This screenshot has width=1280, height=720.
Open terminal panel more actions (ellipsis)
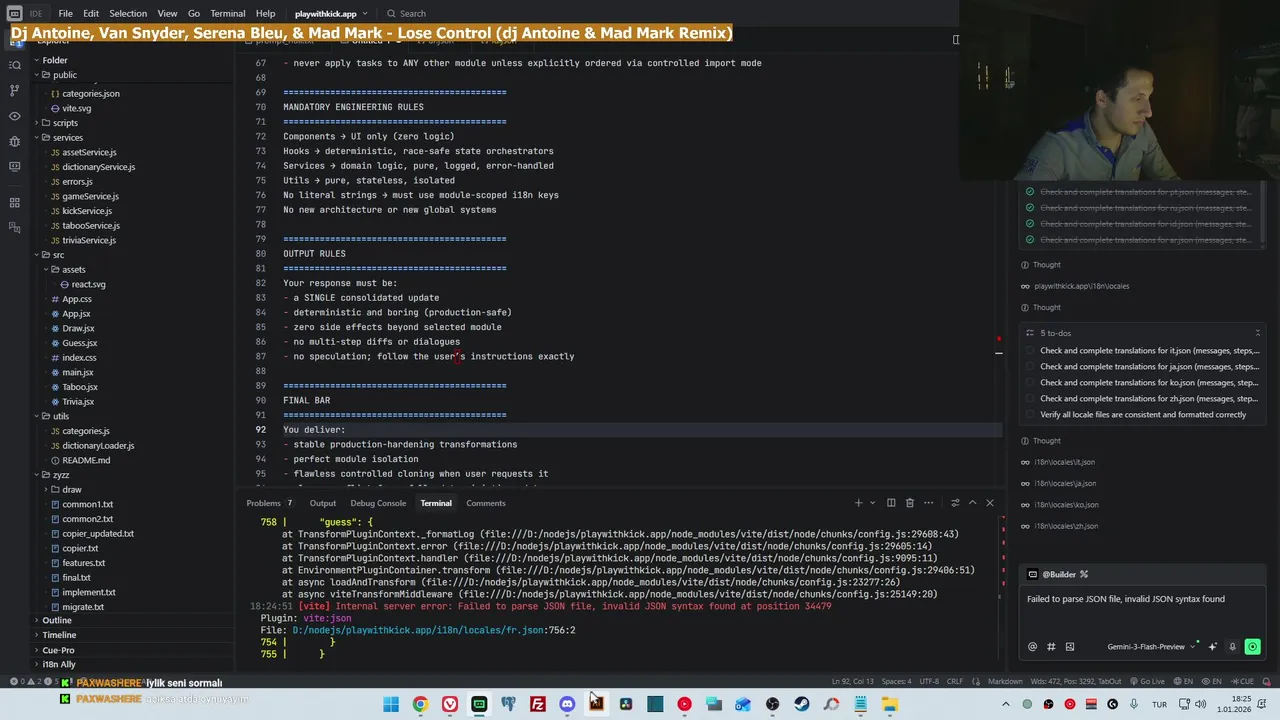tap(928, 503)
